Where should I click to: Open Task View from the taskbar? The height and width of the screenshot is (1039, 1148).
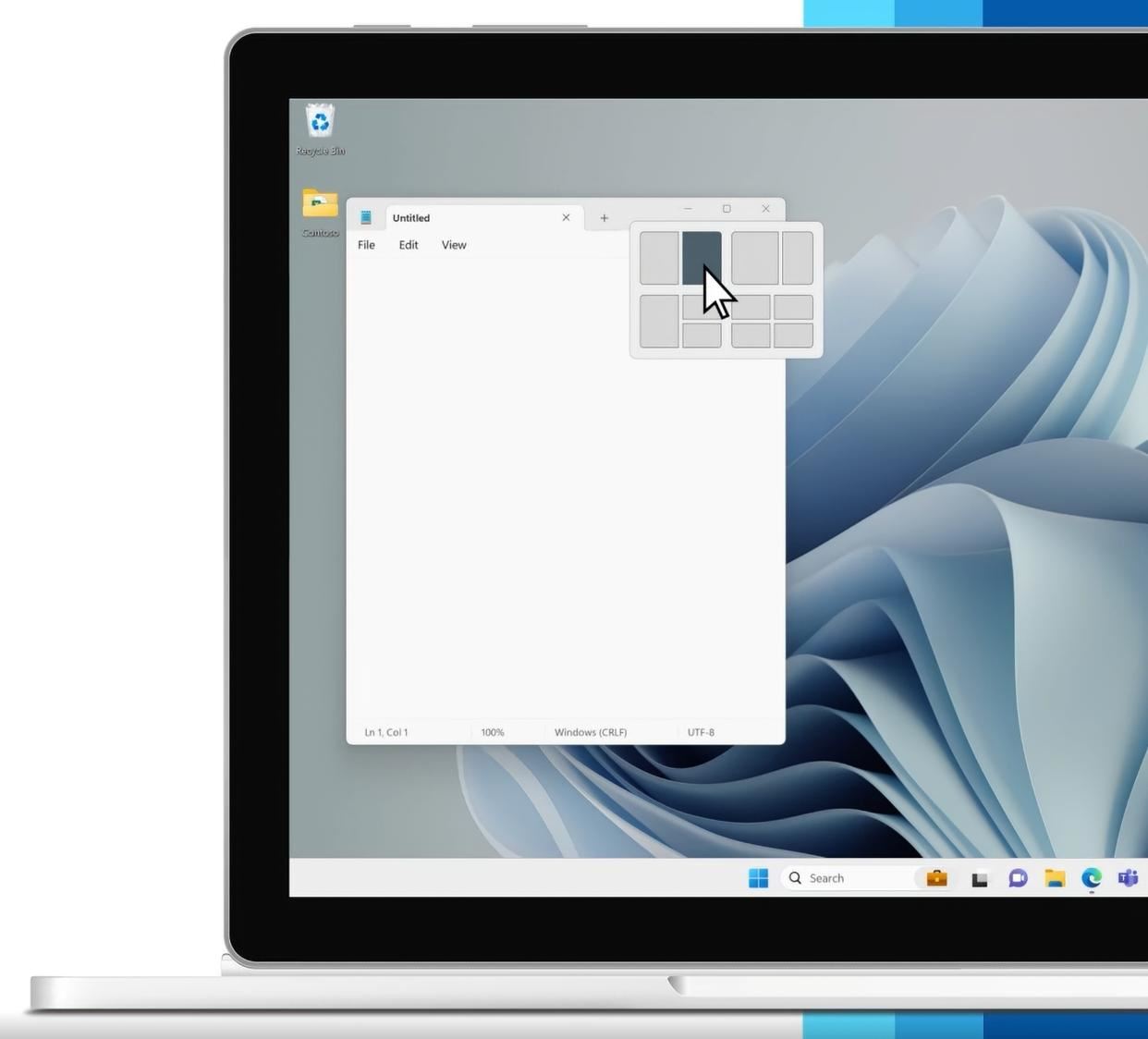tap(980, 879)
